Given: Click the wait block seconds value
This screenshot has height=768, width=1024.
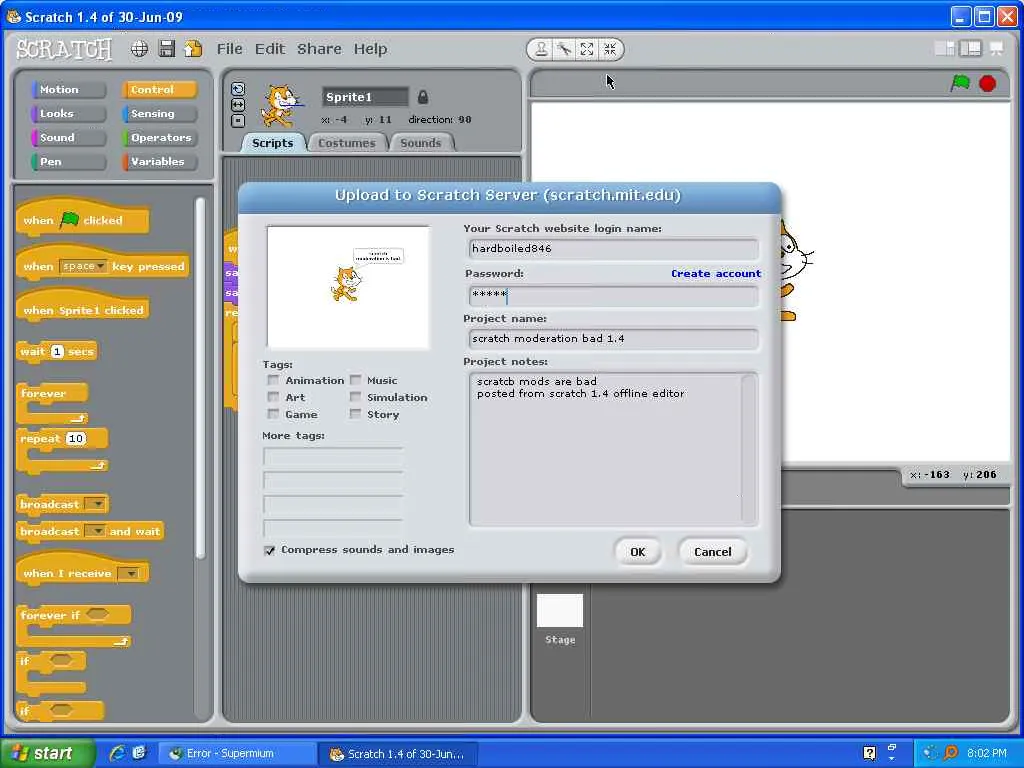Looking at the screenshot, I should [x=57, y=351].
